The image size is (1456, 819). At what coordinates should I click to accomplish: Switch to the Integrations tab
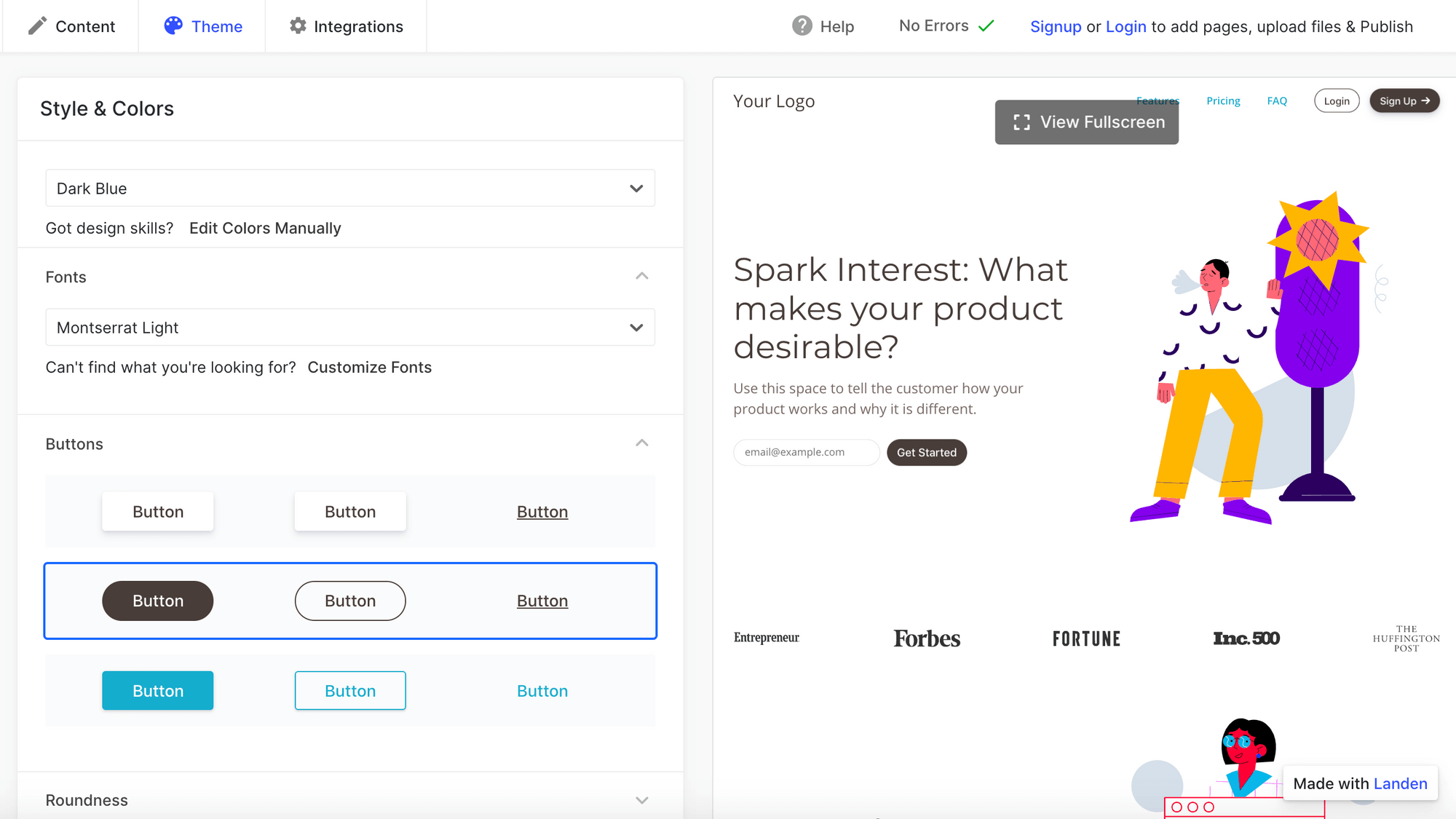[358, 25]
